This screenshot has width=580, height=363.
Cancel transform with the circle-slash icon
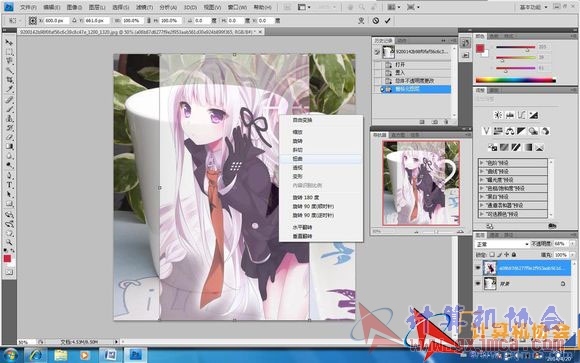click(376, 21)
